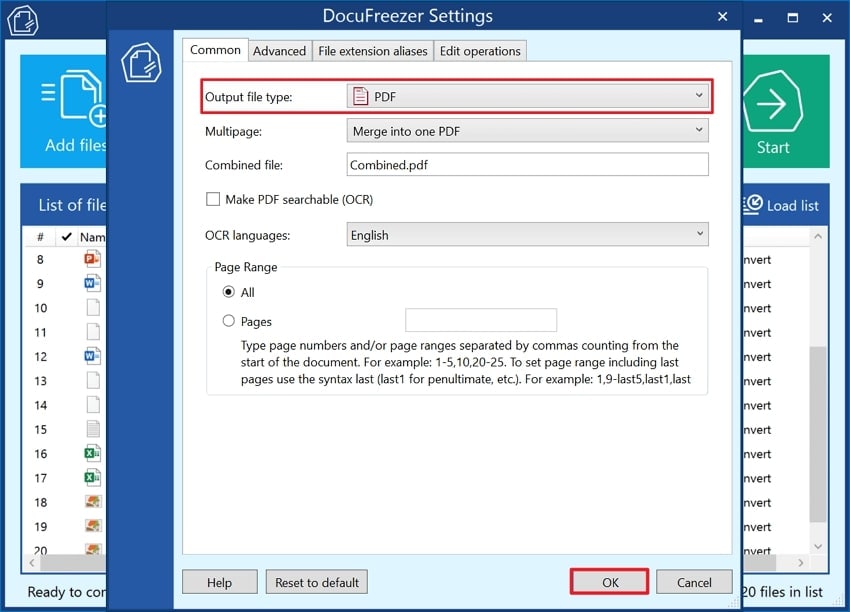
Task: Click the Word file icon in row 9
Action: point(93,283)
